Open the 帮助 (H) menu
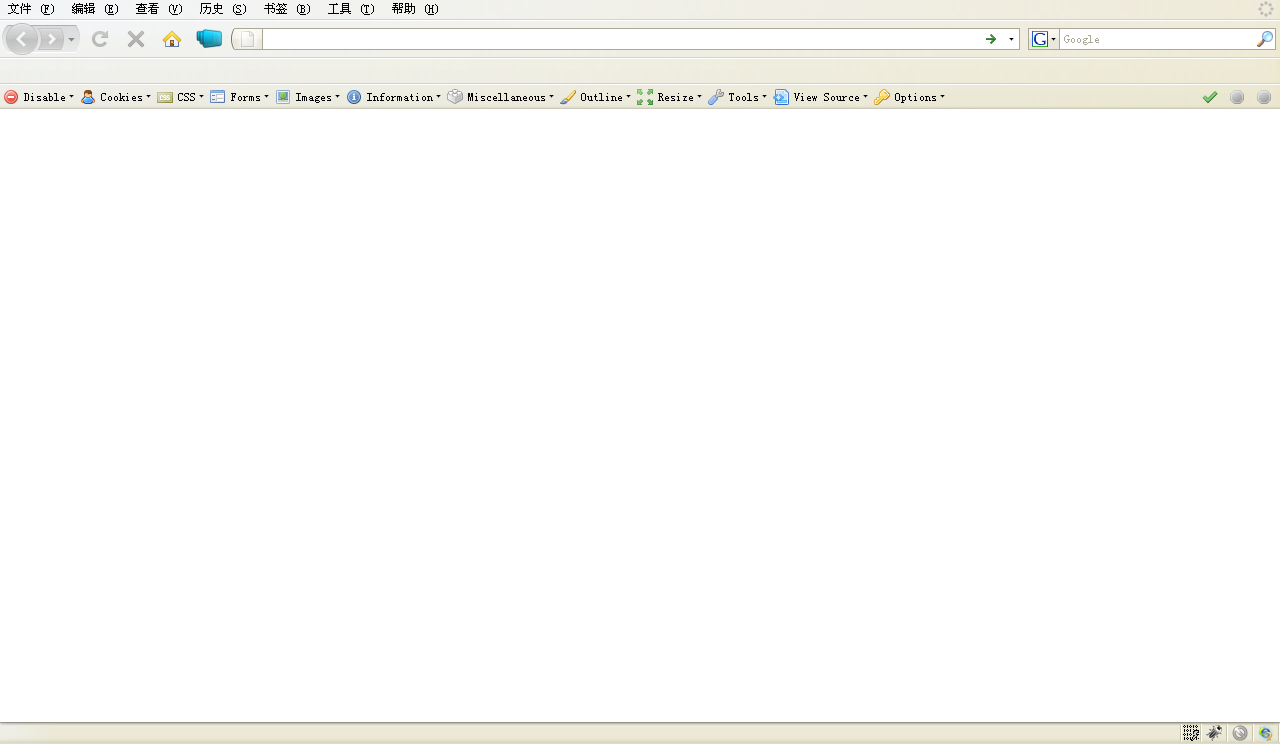Viewport: 1280px width, 744px height. (415, 9)
